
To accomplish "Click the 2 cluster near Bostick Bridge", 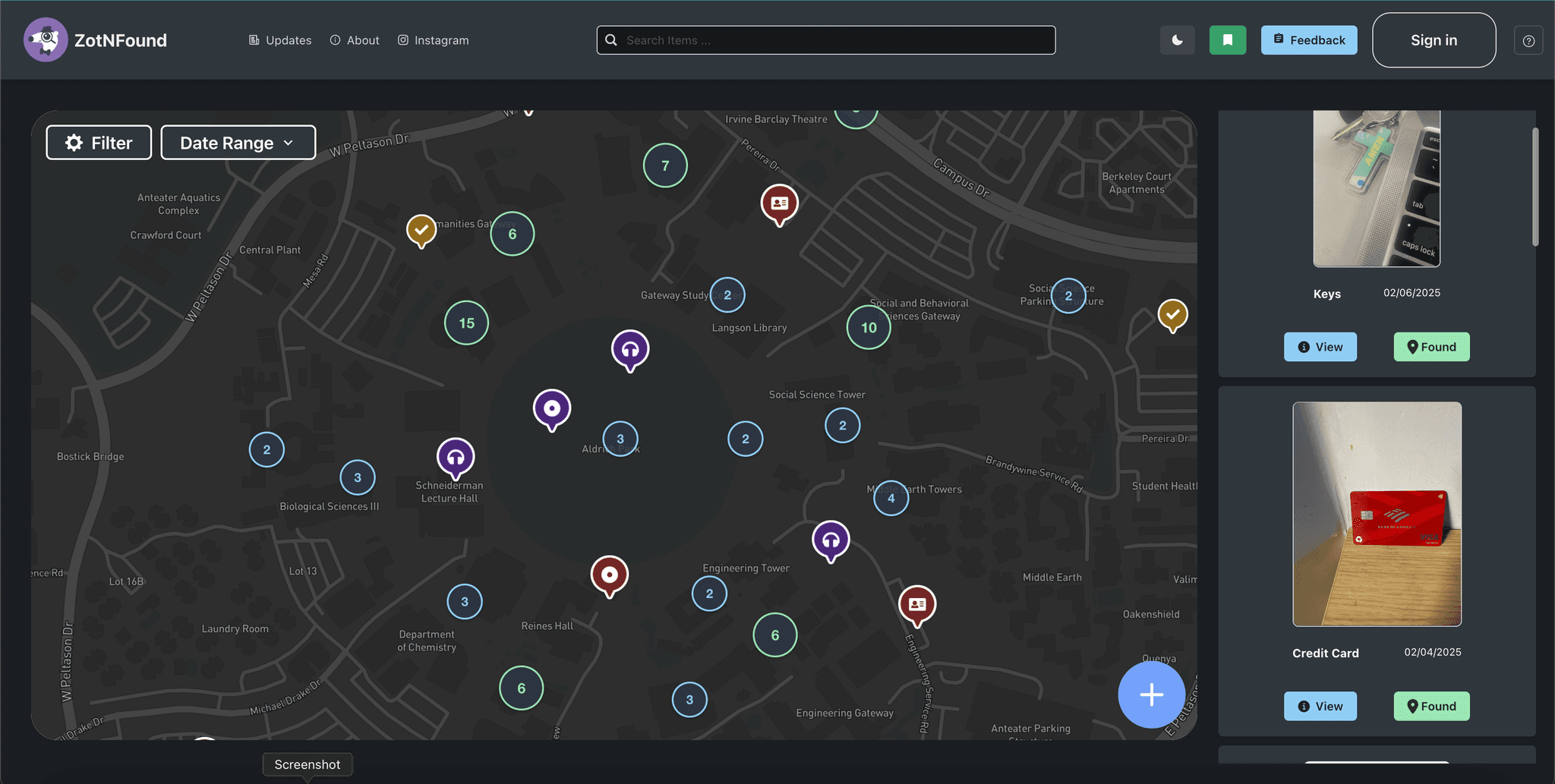I will point(267,449).
